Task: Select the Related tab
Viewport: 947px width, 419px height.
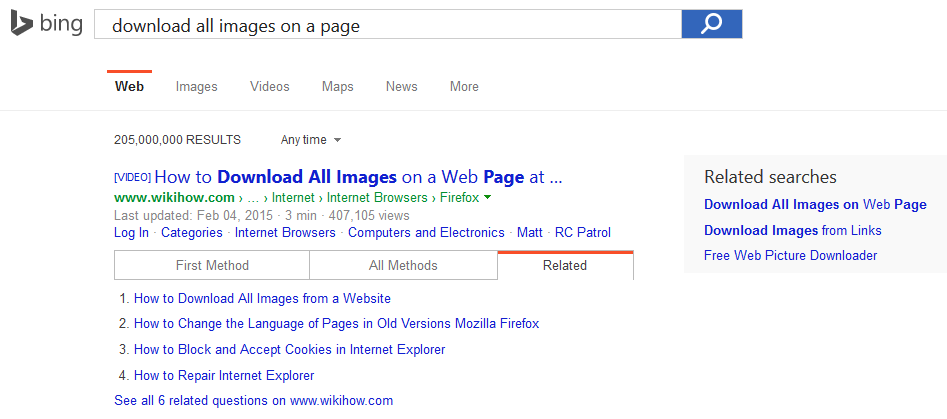Action: coord(565,265)
